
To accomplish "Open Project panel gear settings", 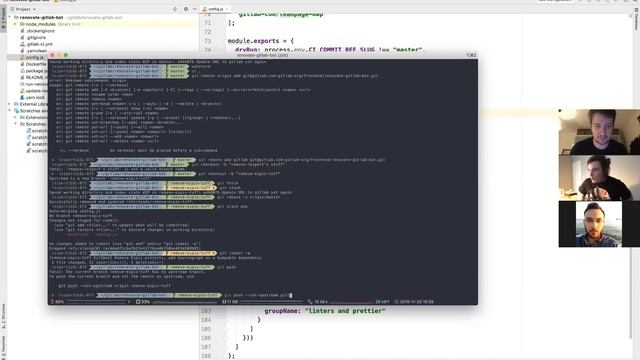I will click(x=186, y=9).
